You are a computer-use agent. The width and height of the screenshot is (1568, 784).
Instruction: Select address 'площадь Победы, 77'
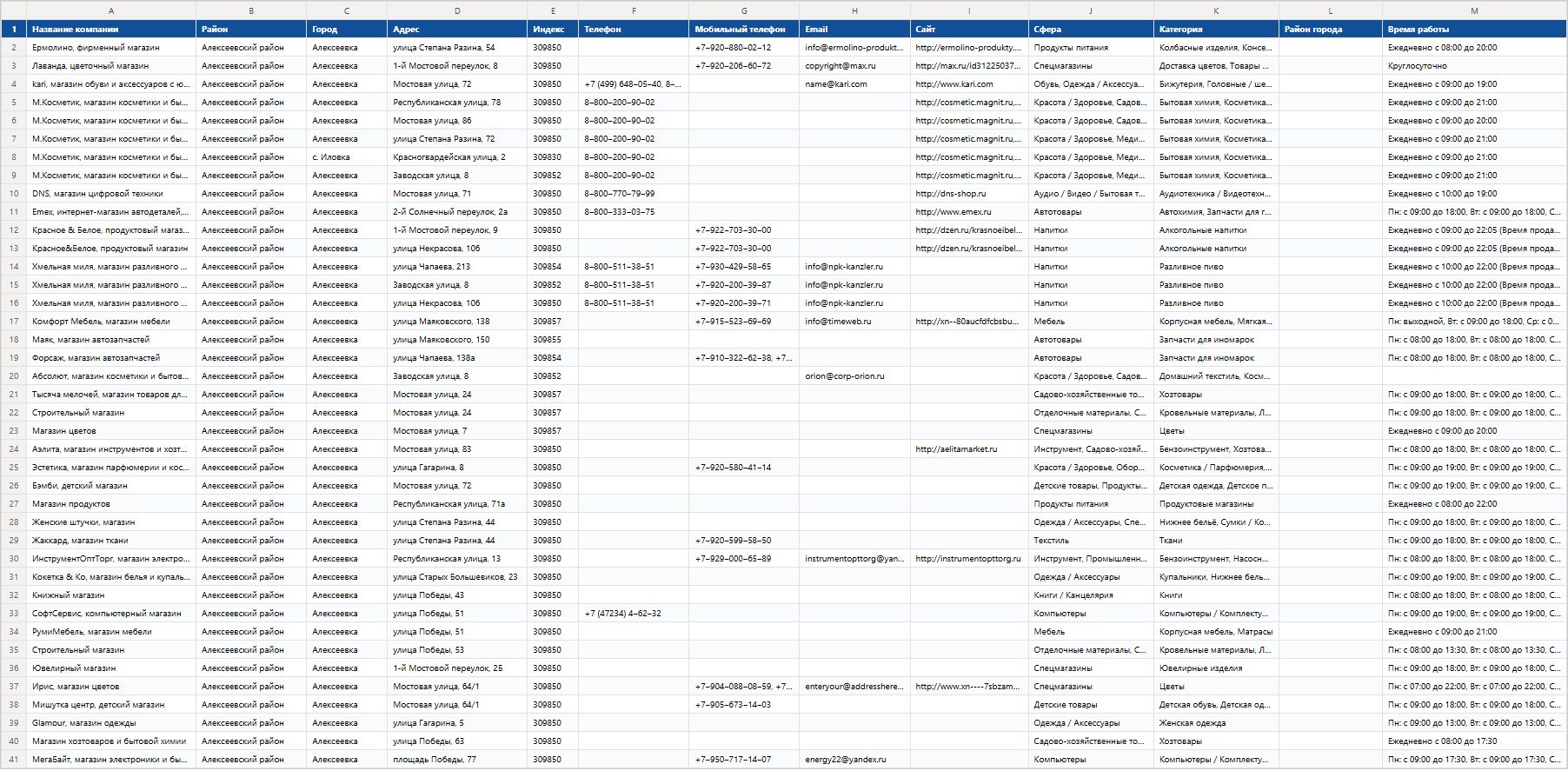point(457,760)
